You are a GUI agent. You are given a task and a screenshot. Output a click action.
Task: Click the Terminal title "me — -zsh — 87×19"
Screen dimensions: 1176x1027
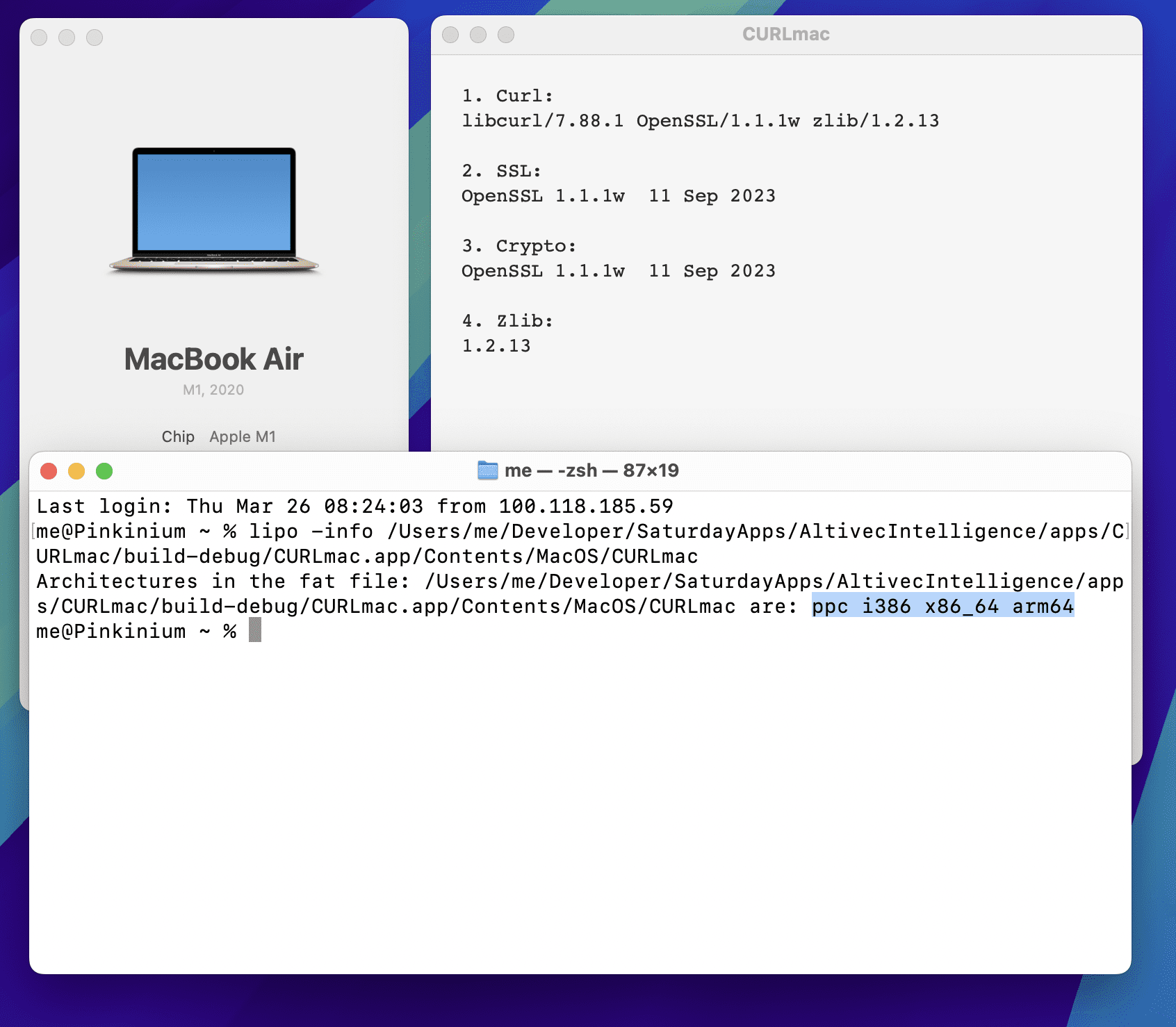591,470
